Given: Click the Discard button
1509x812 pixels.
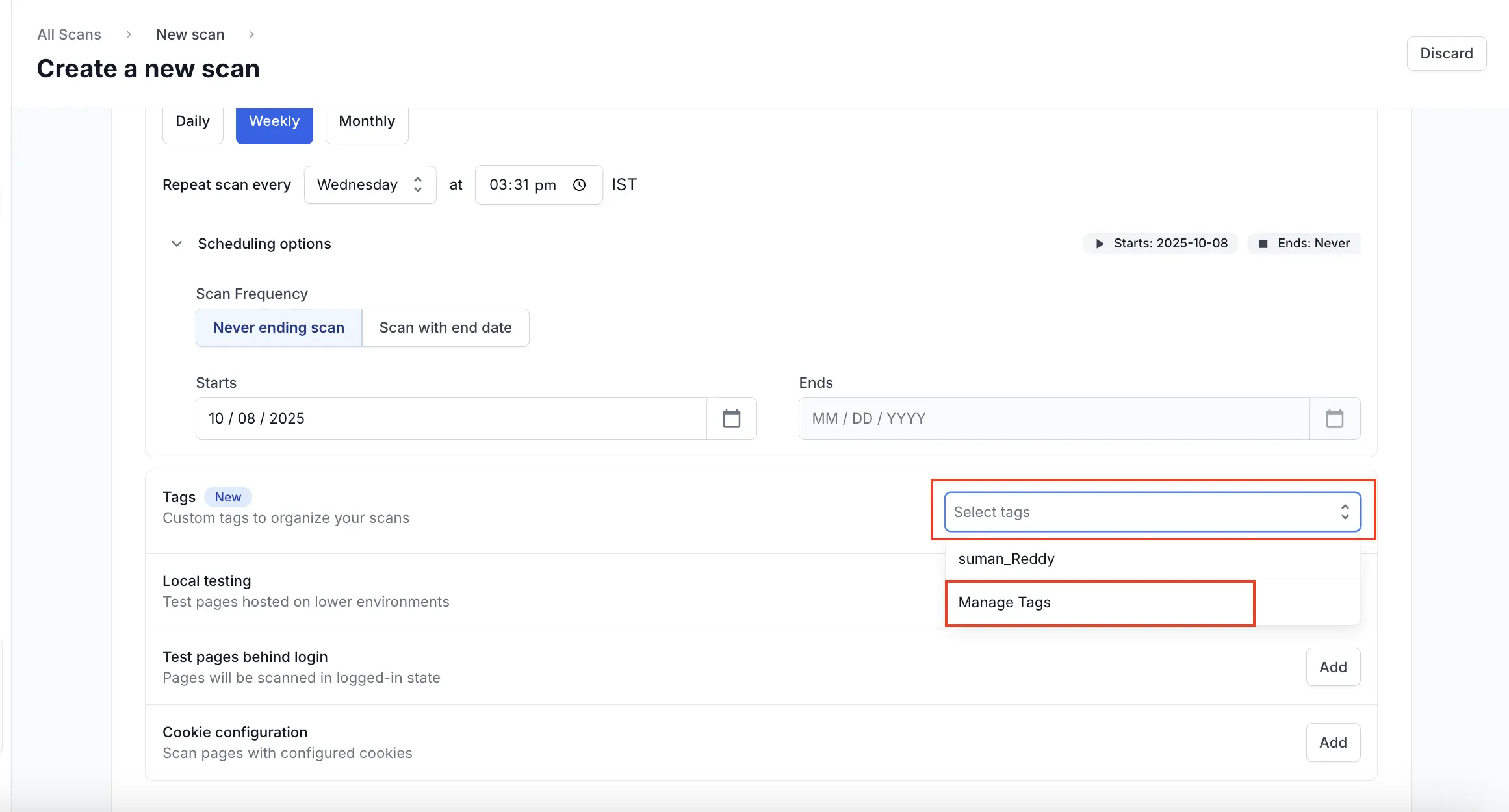Looking at the screenshot, I should pyautogui.click(x=1446, y=53).
